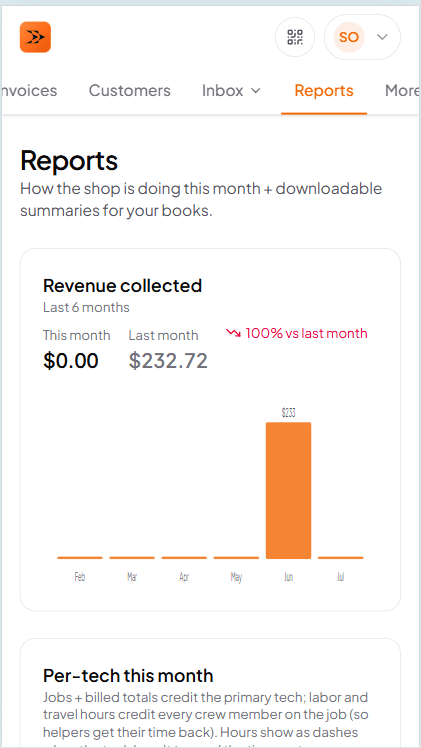Viewport: 421px width, 748px height.
Task: Expand the account menu chevron
Action: pos(382,37)
